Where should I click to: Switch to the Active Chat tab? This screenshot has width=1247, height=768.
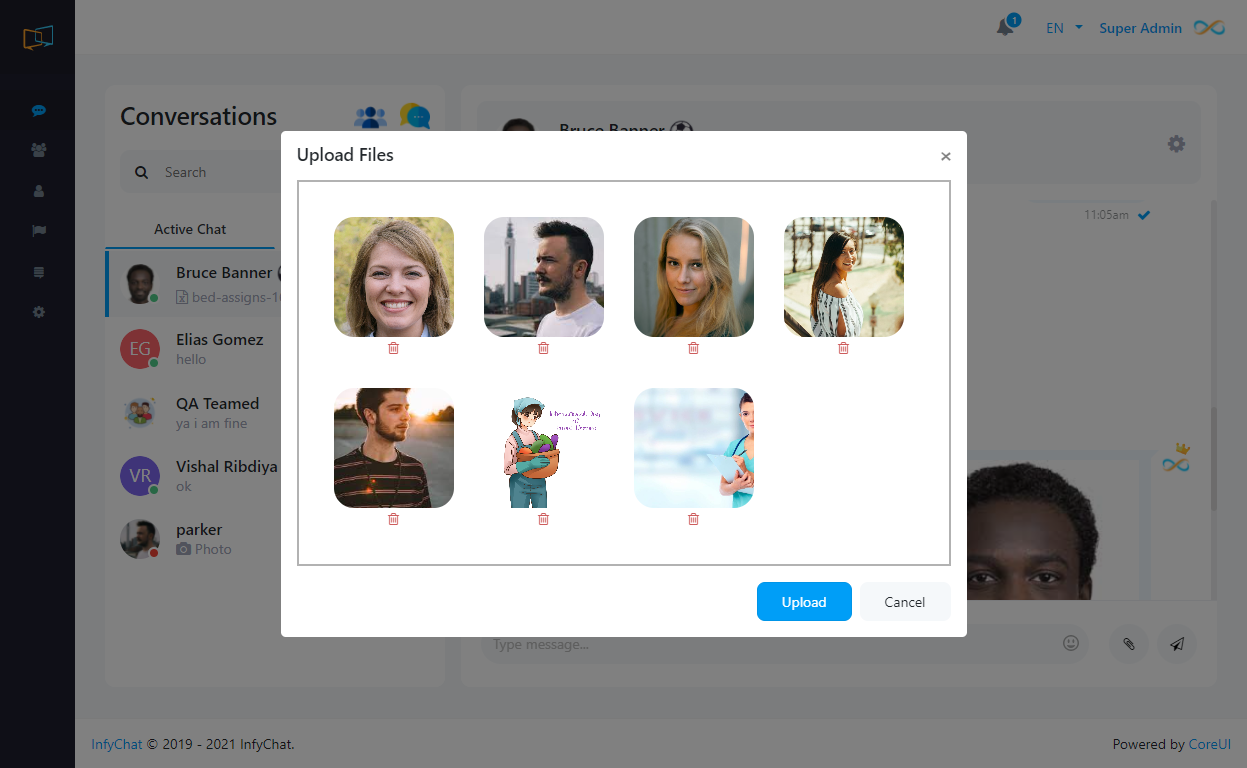[x=190, y=229]
